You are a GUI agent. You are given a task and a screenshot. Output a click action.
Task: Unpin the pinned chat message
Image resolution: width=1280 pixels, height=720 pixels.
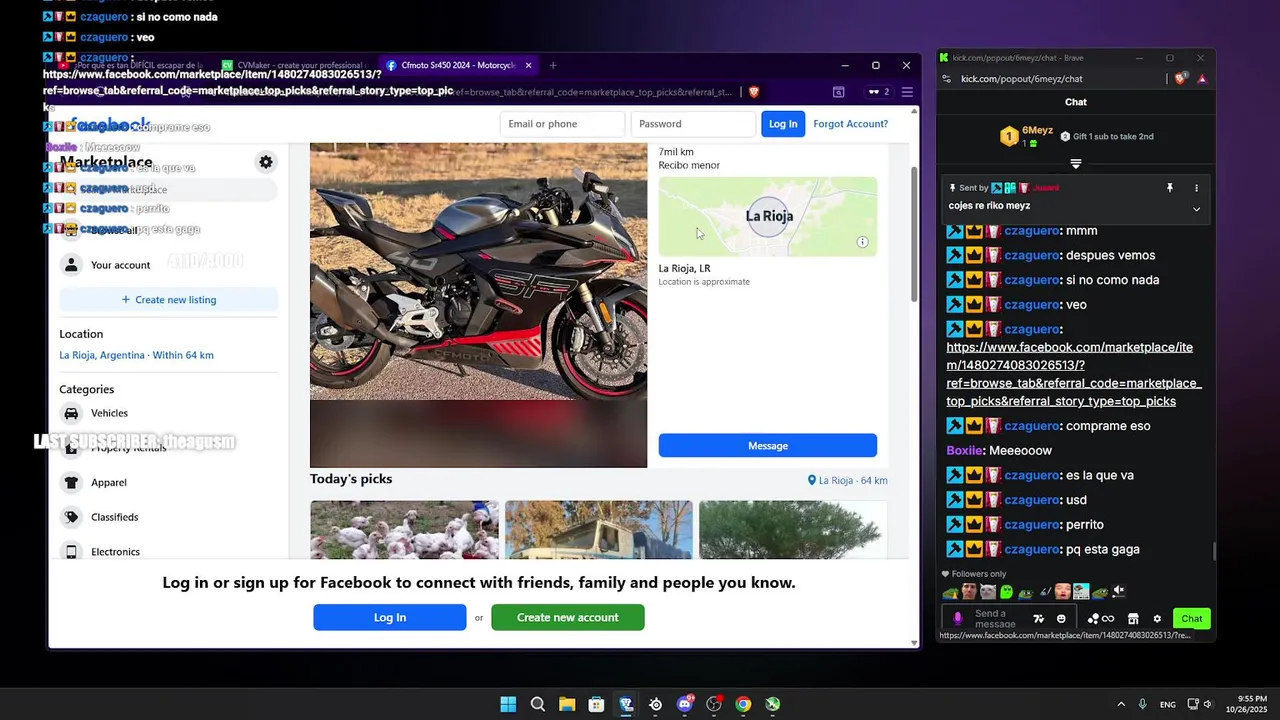point(1169,188)
